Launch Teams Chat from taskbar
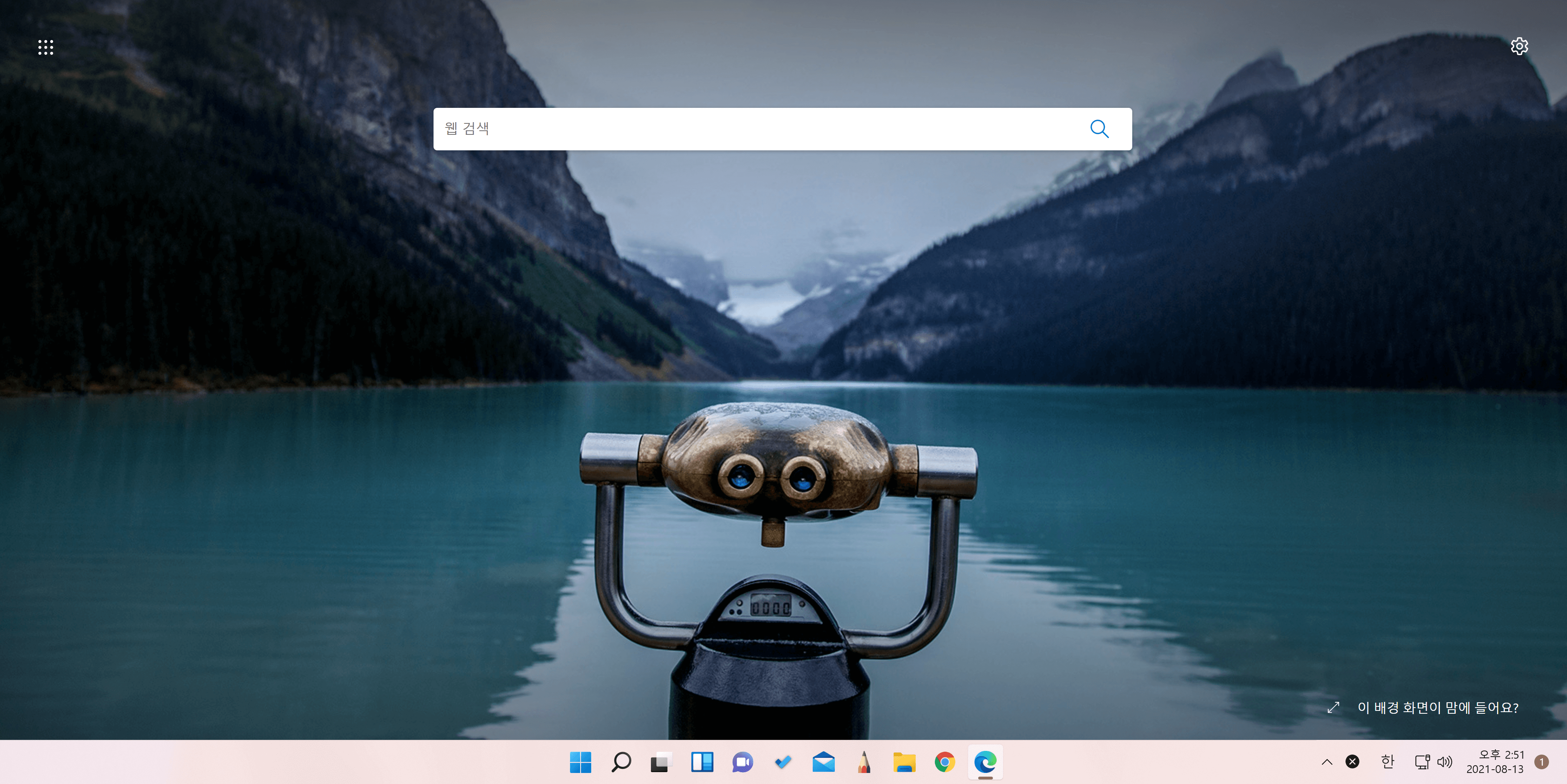Screen dimensions: 1567x784 (x=742, y=762)
